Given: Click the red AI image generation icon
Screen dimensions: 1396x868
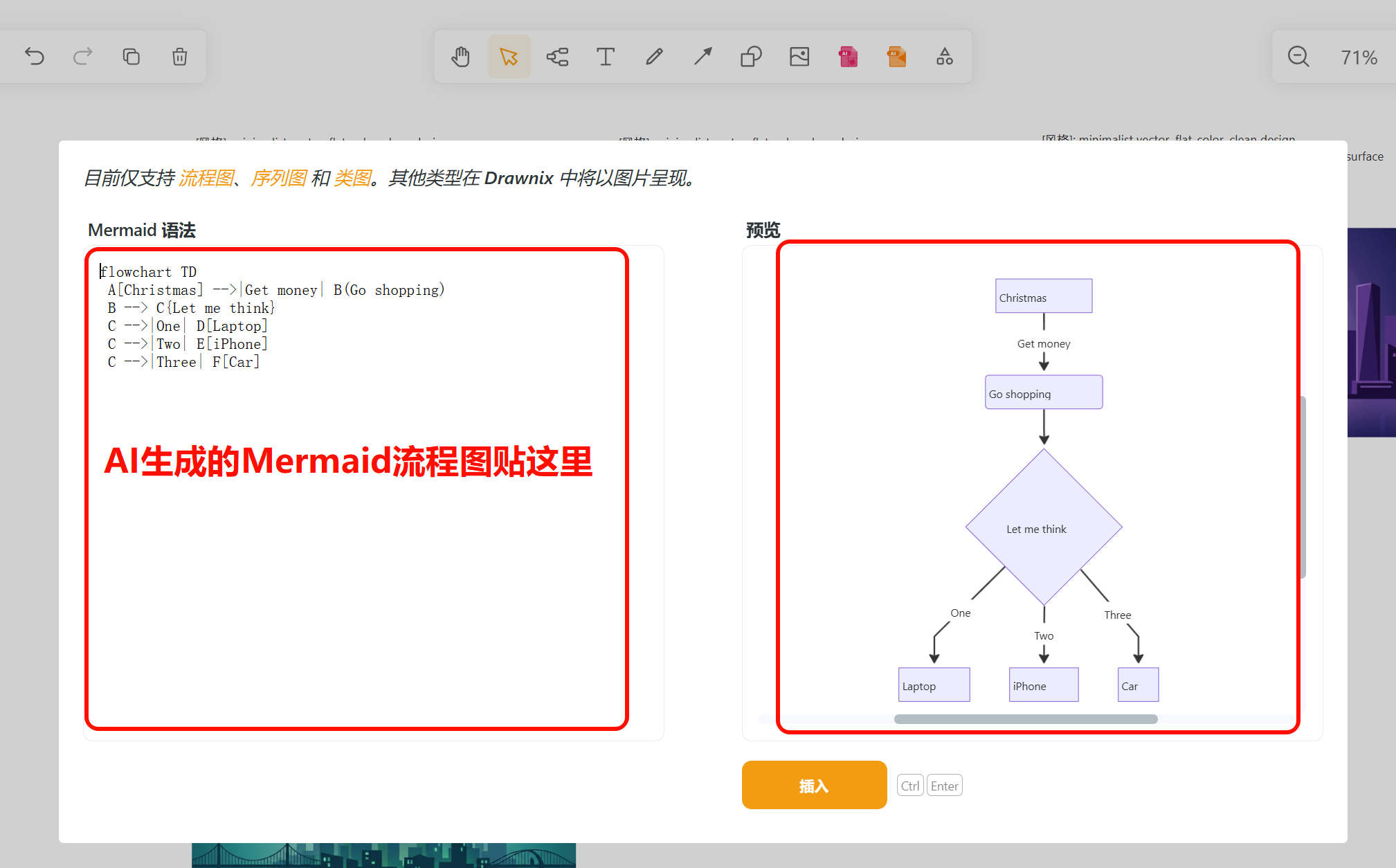Looking at the screenshot, I should tap(849, 56).
